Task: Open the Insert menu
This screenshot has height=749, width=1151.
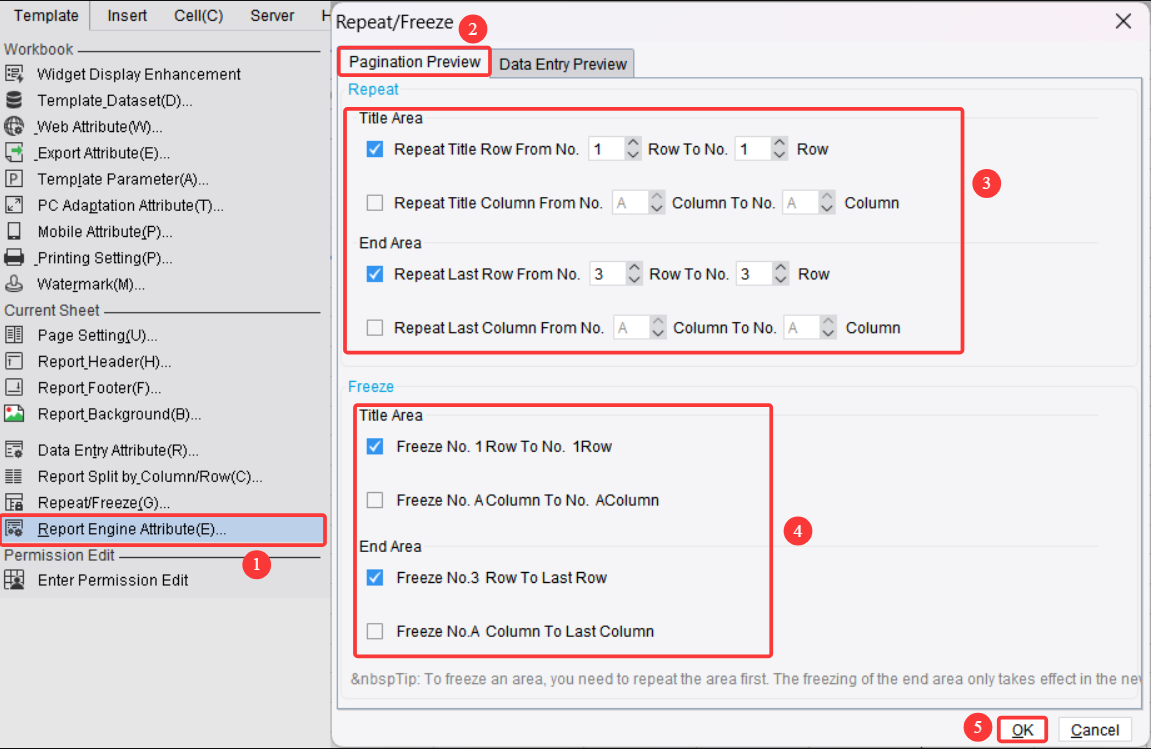Action: 127,15
